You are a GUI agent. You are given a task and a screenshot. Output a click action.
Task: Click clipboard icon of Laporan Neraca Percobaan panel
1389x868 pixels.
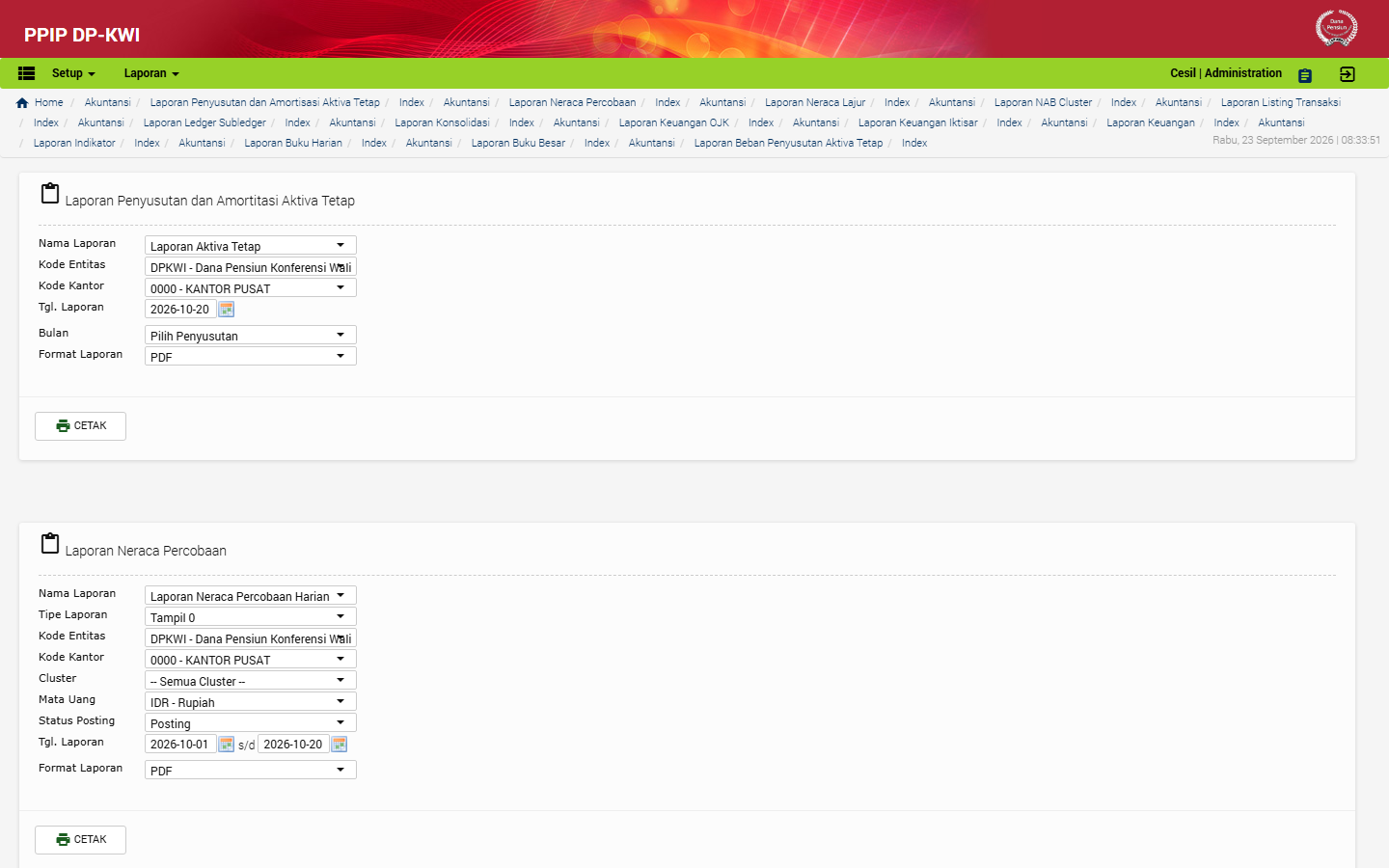point(50,544)
